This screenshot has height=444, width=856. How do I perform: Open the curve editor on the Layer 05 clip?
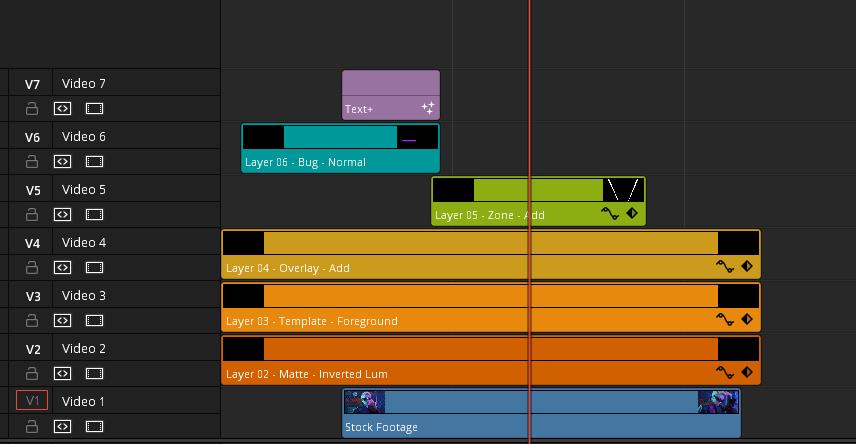coord(610,214)
